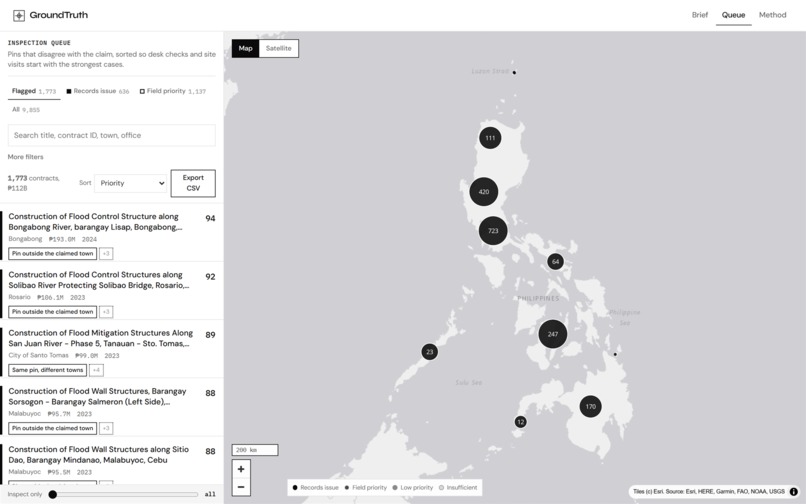Open the 420 cluster marker
Image resolution: width=806 pixels, height=504 pixels.
[x=484, y=192]
